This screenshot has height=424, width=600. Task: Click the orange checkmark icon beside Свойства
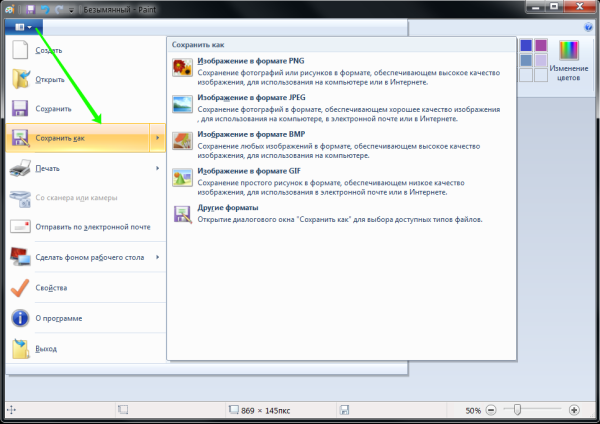point(20,288)
